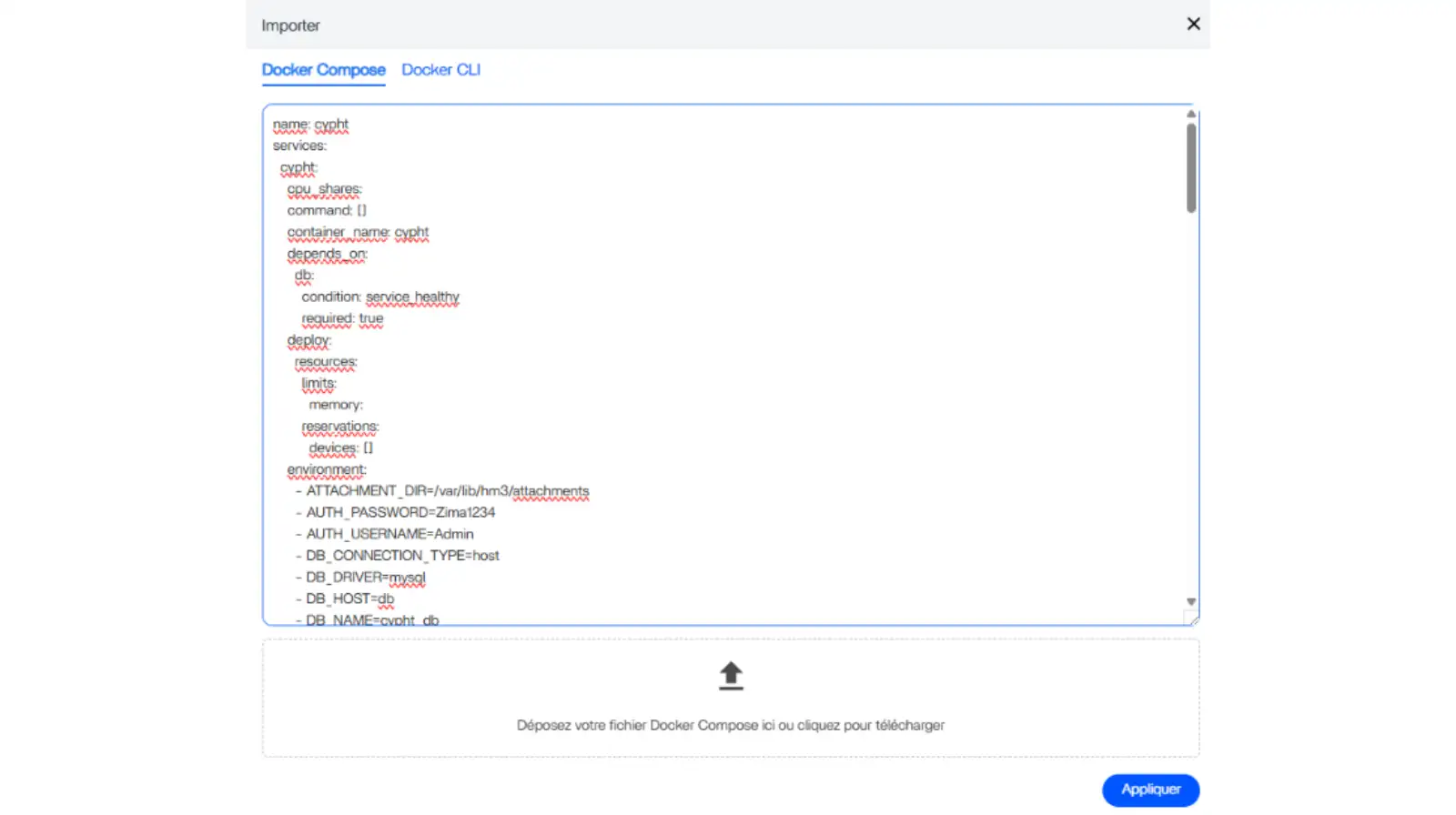1456x815 pixels.
Task: Click the AUTH_PASSWORD=Zima1234 line
Action: (400, 512)
